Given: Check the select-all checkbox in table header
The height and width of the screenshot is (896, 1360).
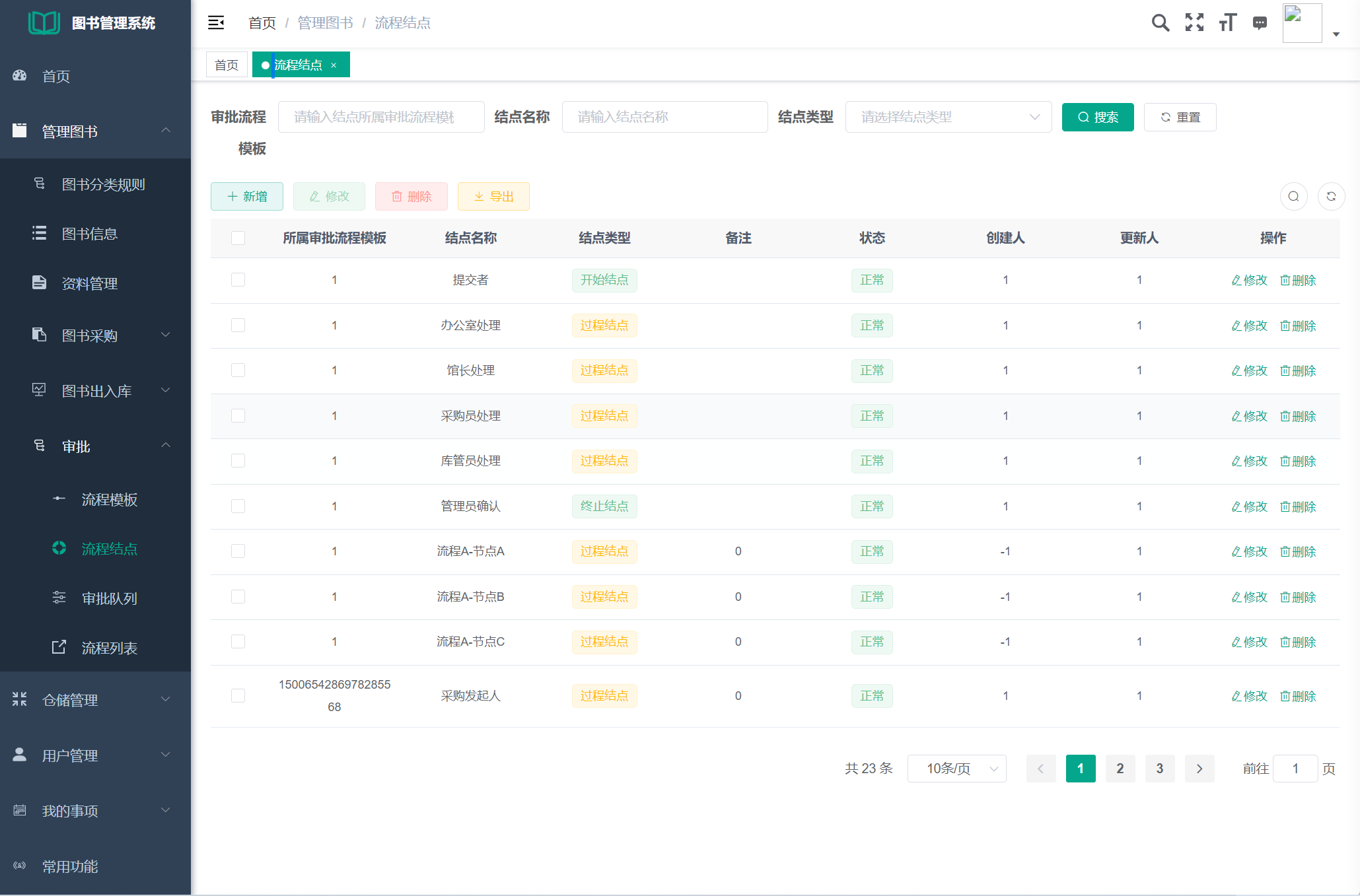Looking at the screenshot, I should coord(238,238).
